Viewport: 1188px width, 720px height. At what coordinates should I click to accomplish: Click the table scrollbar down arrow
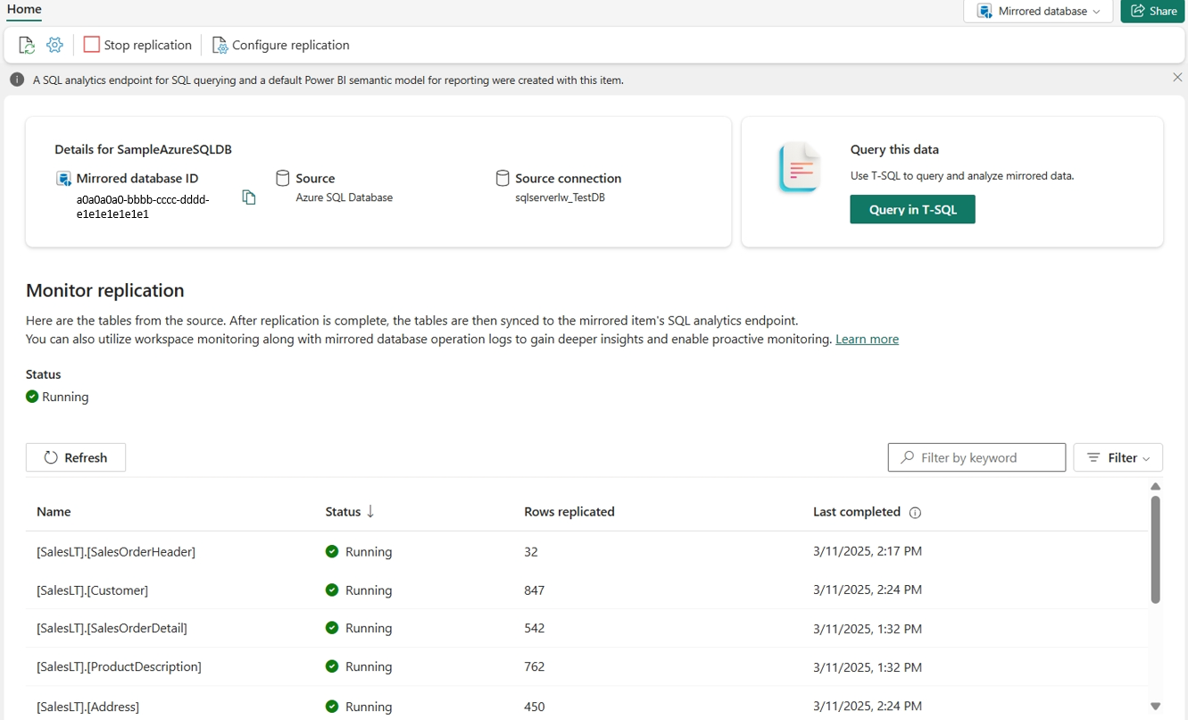[1155, 706]
